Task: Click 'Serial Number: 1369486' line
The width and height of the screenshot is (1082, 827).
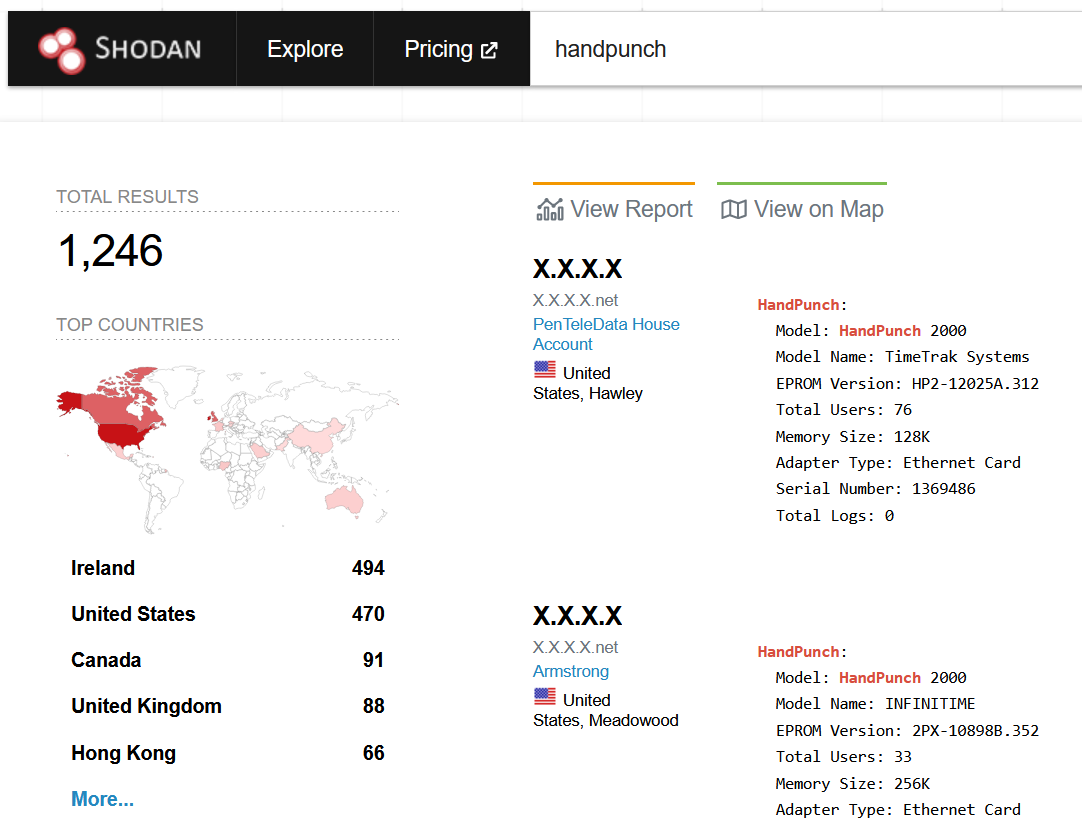Action: [875, 489]
